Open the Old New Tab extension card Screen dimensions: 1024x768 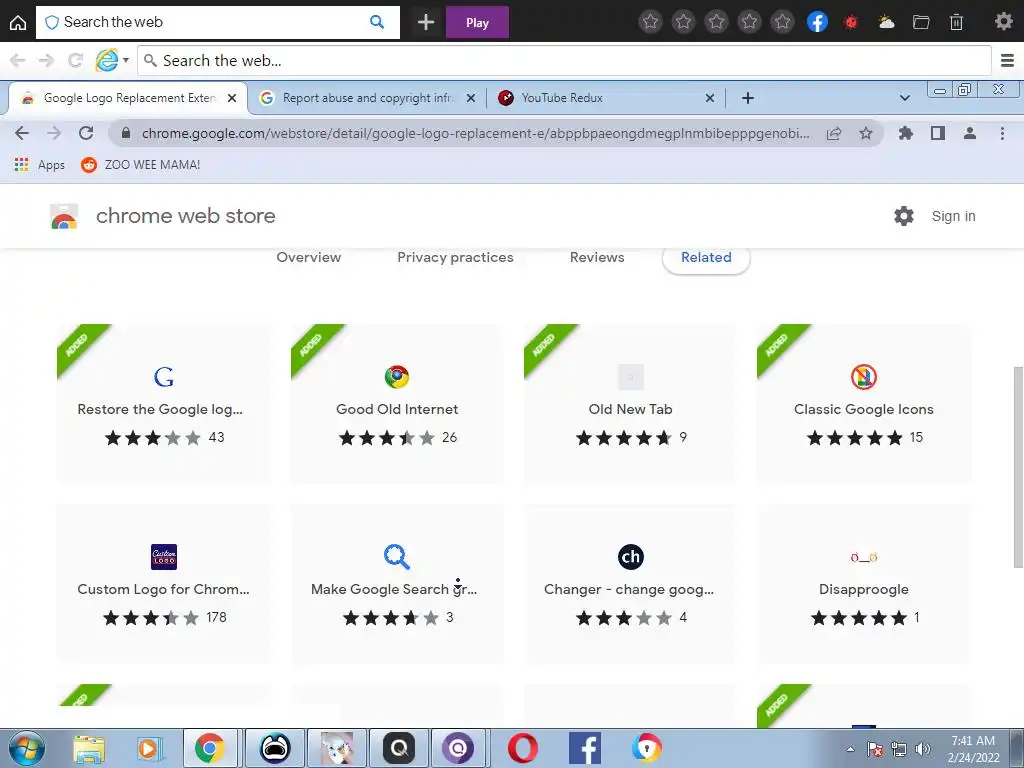tap(630, 404)
